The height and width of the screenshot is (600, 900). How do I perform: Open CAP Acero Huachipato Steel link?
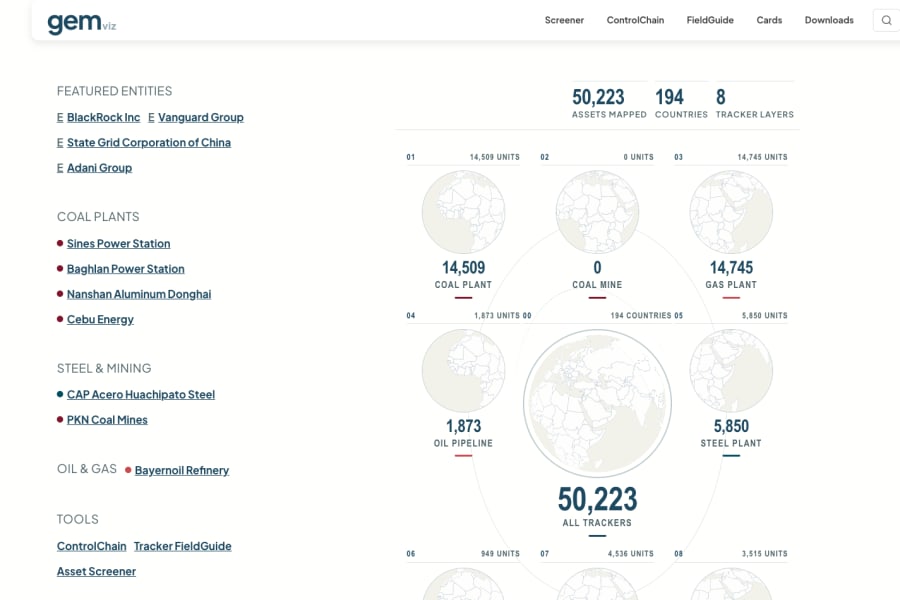[141, 394]
